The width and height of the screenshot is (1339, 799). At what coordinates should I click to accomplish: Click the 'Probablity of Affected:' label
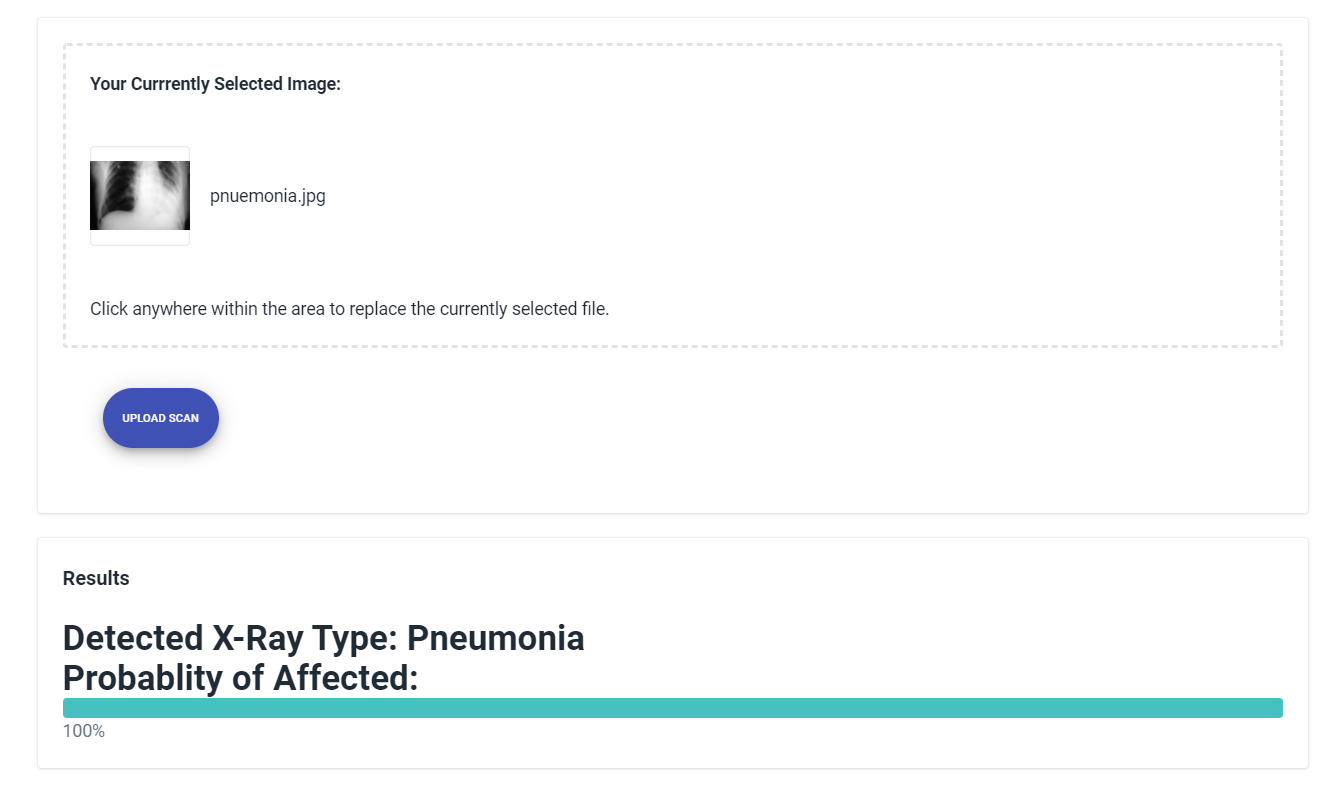click(x=240, y=678)
